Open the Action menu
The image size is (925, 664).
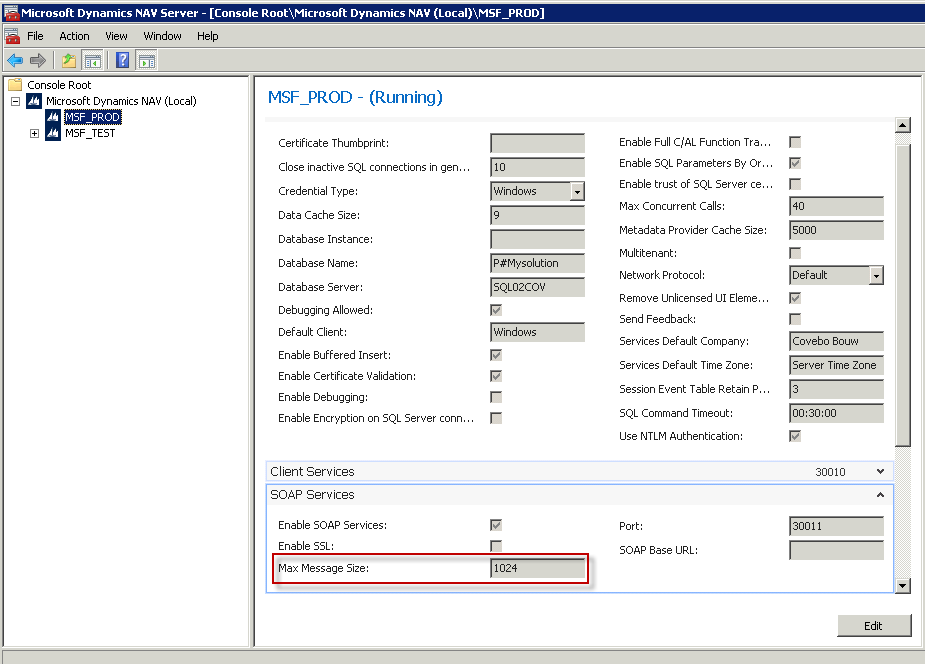point(74,36)
